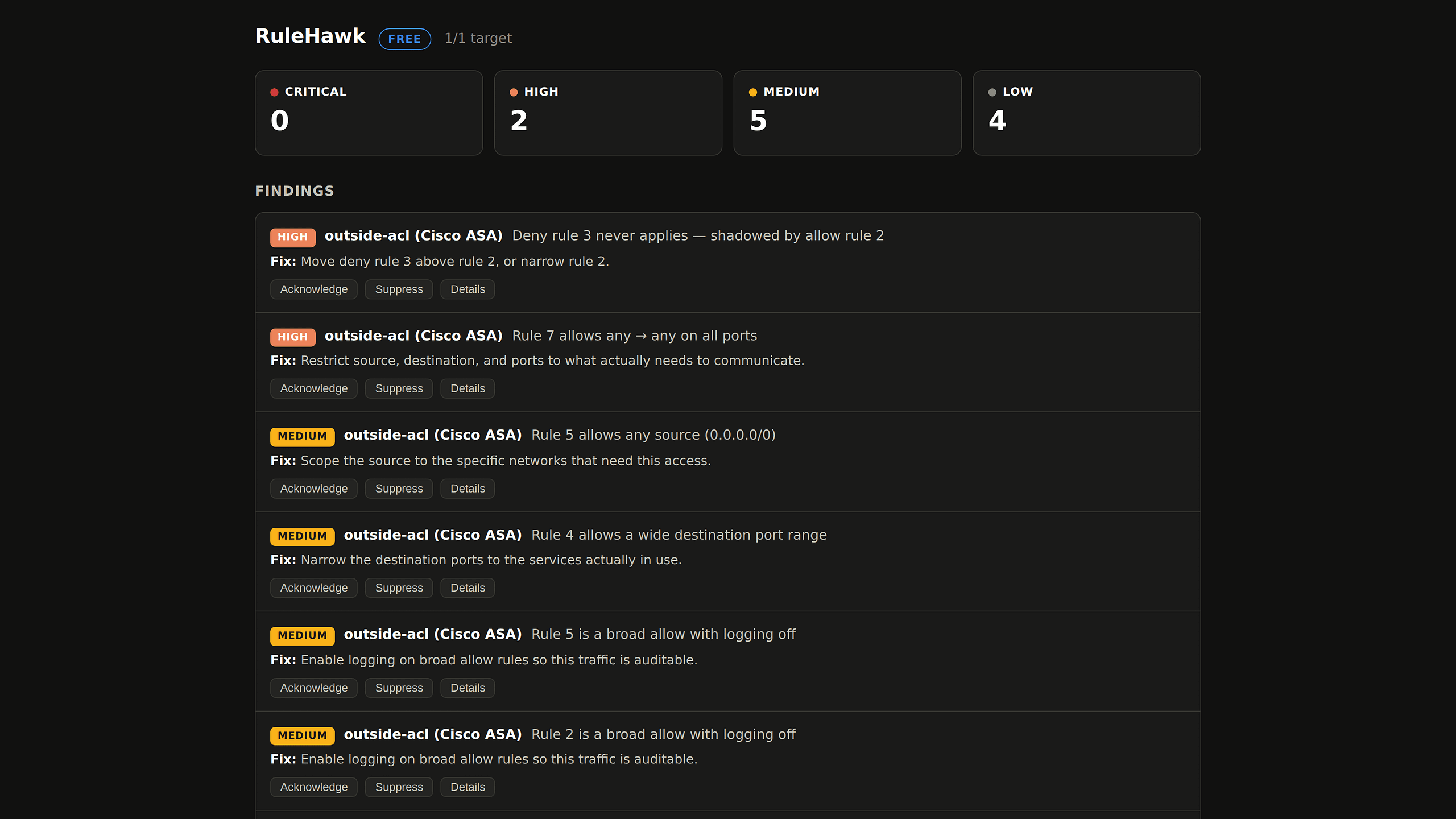
Task: Click the HIGH badge on Rule 7 finding
Action: pyautogui.click(x=292, y=337)
